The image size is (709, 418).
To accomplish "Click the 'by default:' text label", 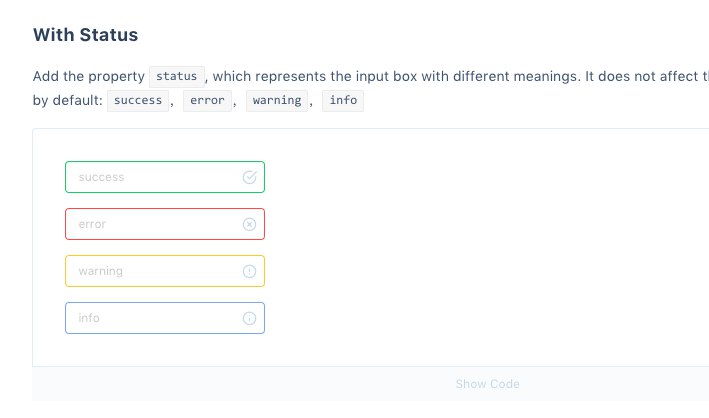I will tap(68, 100).
